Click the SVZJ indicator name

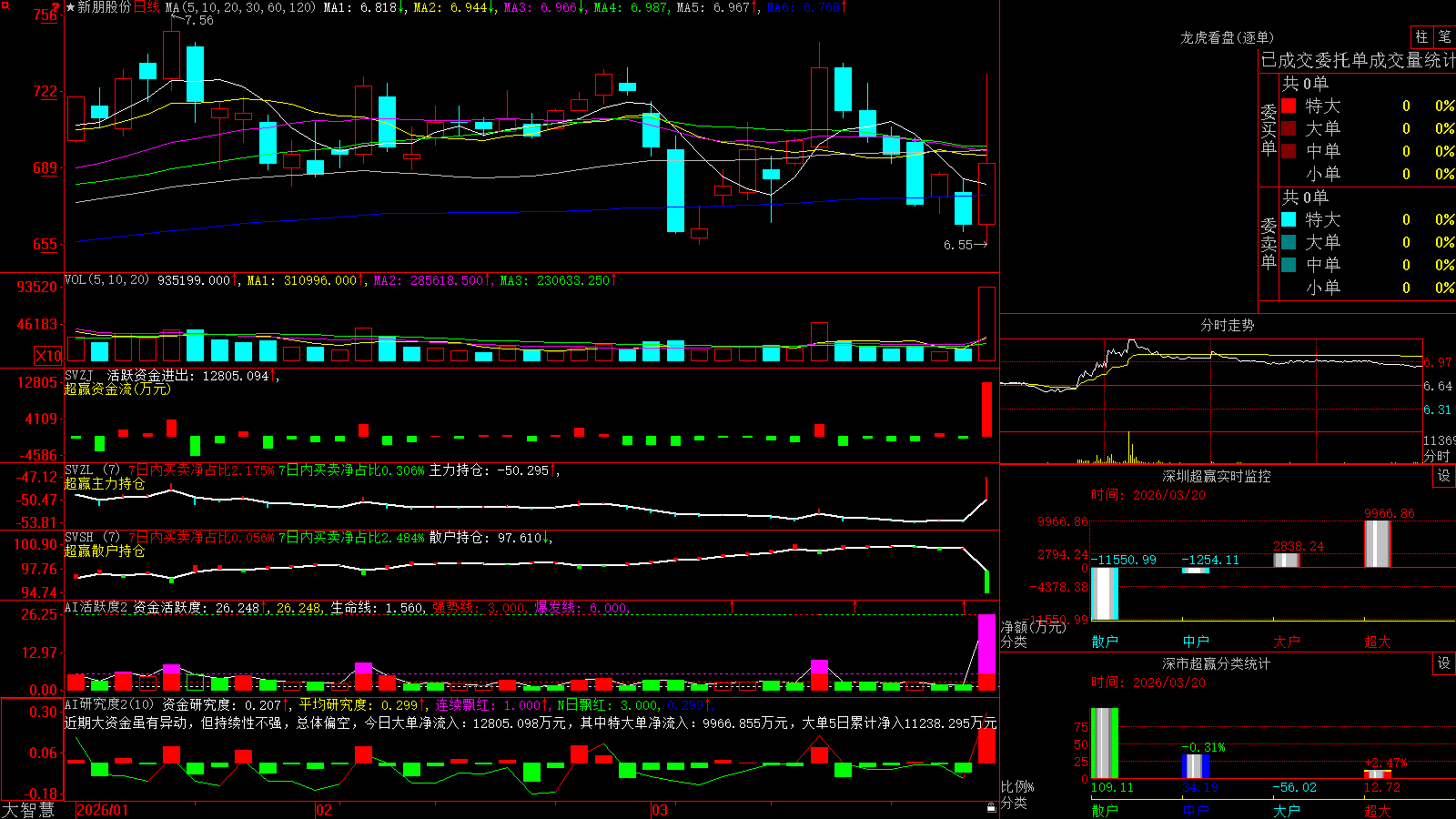(79, 375)
